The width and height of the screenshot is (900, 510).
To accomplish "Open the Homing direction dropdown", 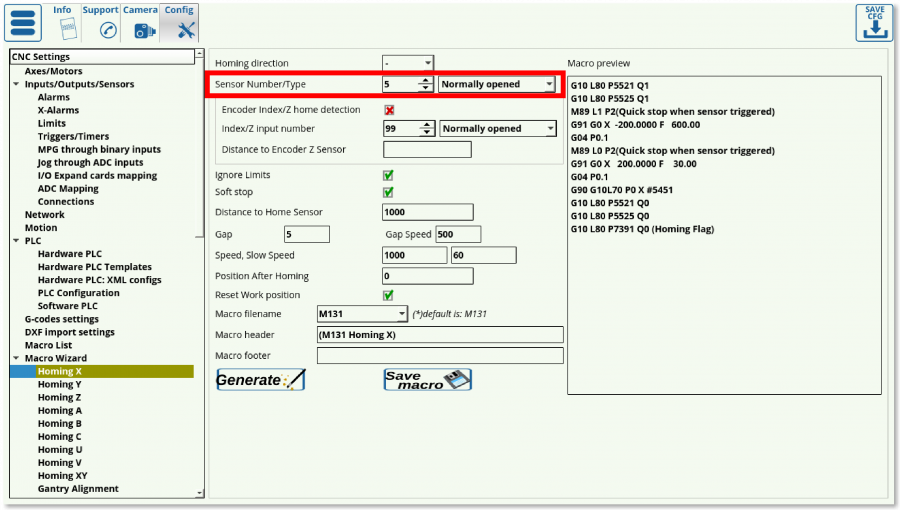I will tap(407, 63).
